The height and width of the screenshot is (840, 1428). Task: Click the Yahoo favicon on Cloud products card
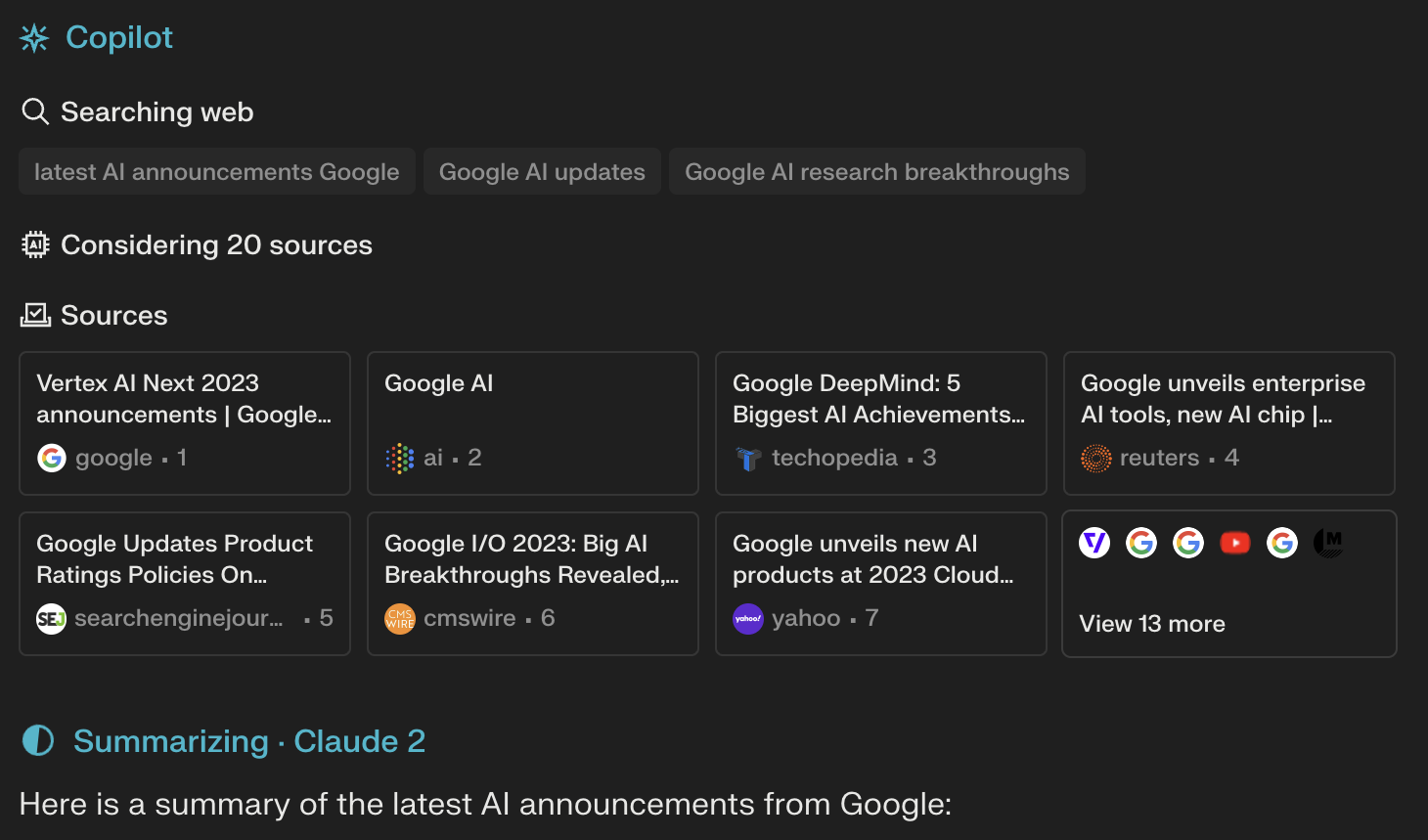[x=748, y=618]
